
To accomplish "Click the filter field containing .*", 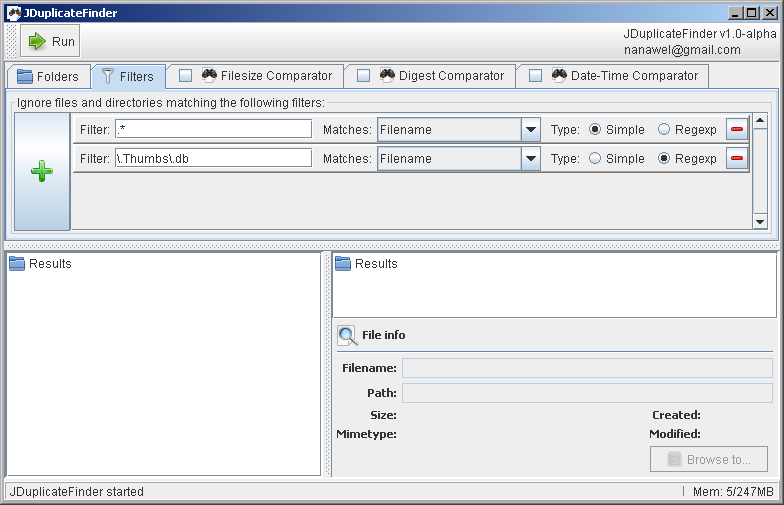I will point(214,129).
